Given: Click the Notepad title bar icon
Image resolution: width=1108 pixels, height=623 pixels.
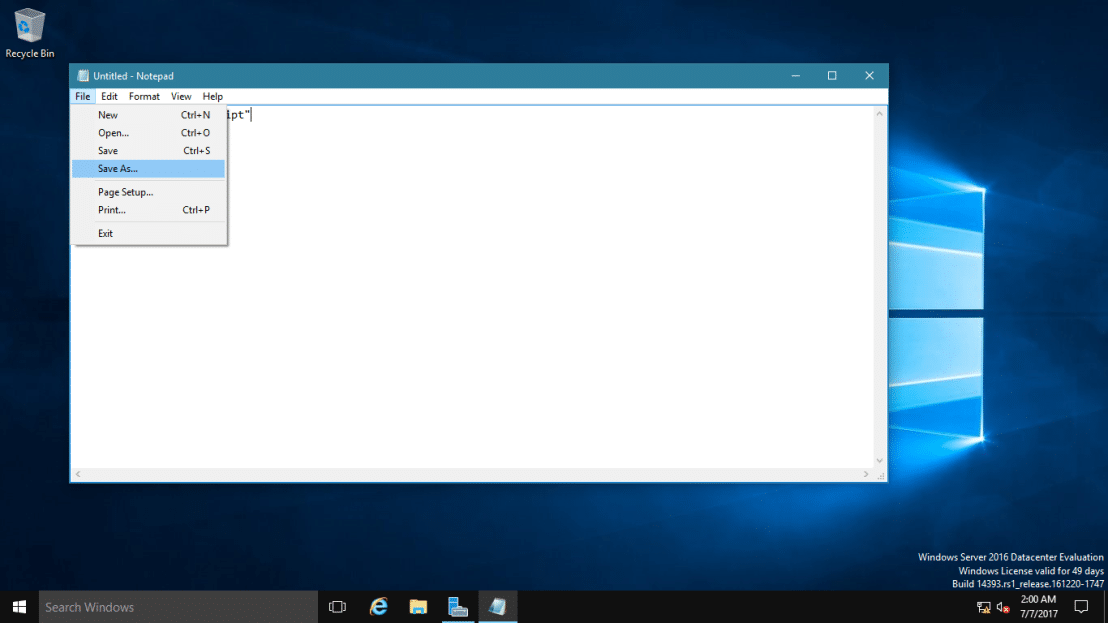Looking at the screenshot, I should [x=83, y=76].
